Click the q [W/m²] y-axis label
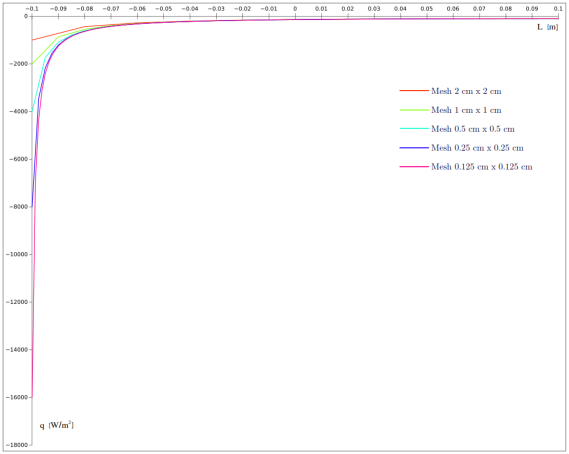 tap(57, 425)
